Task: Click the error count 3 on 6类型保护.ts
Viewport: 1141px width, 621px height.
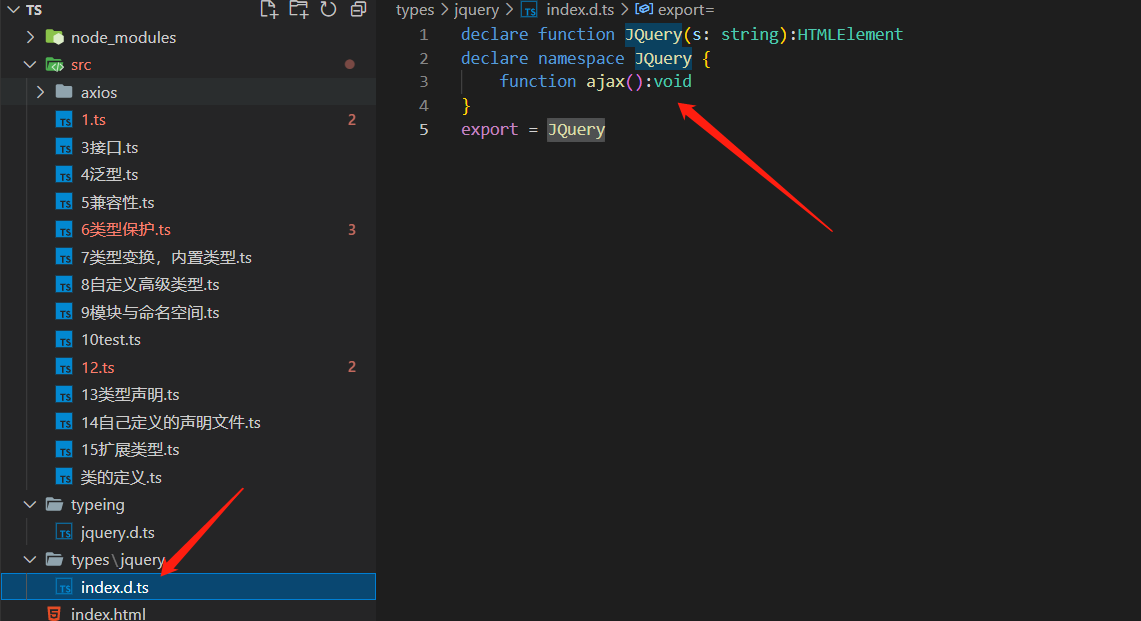Action: [352, 230]
